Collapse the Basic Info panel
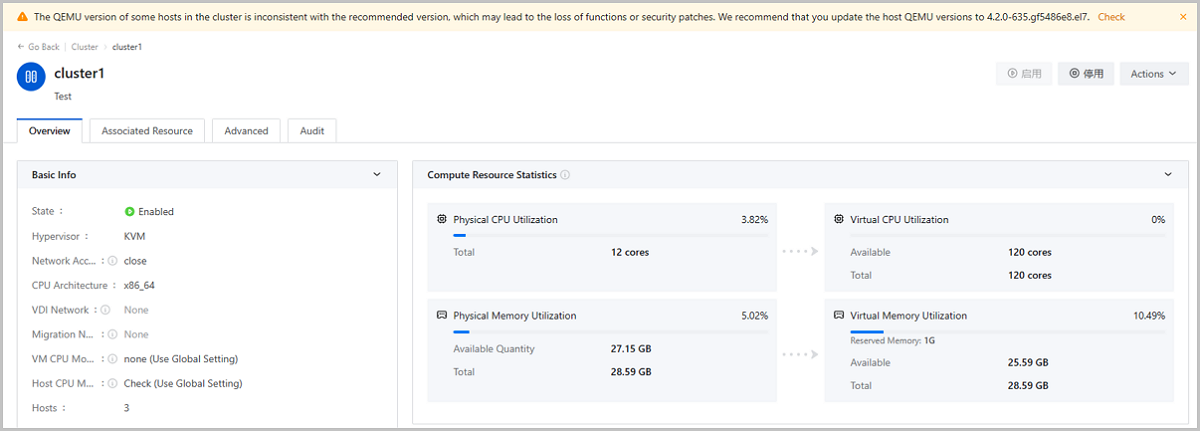The height and width of the screenshot is (431, 1200). click(x=377, y=174)
